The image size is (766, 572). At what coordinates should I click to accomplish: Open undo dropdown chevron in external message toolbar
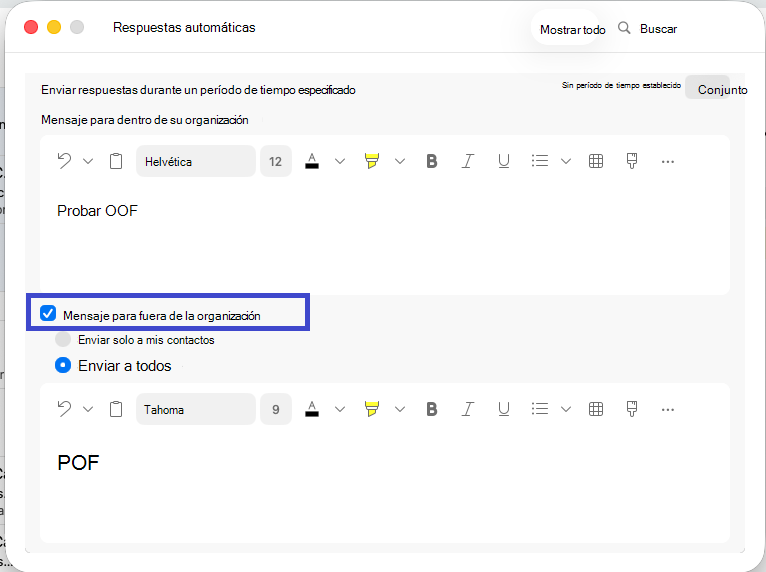[x=88, y=409]
